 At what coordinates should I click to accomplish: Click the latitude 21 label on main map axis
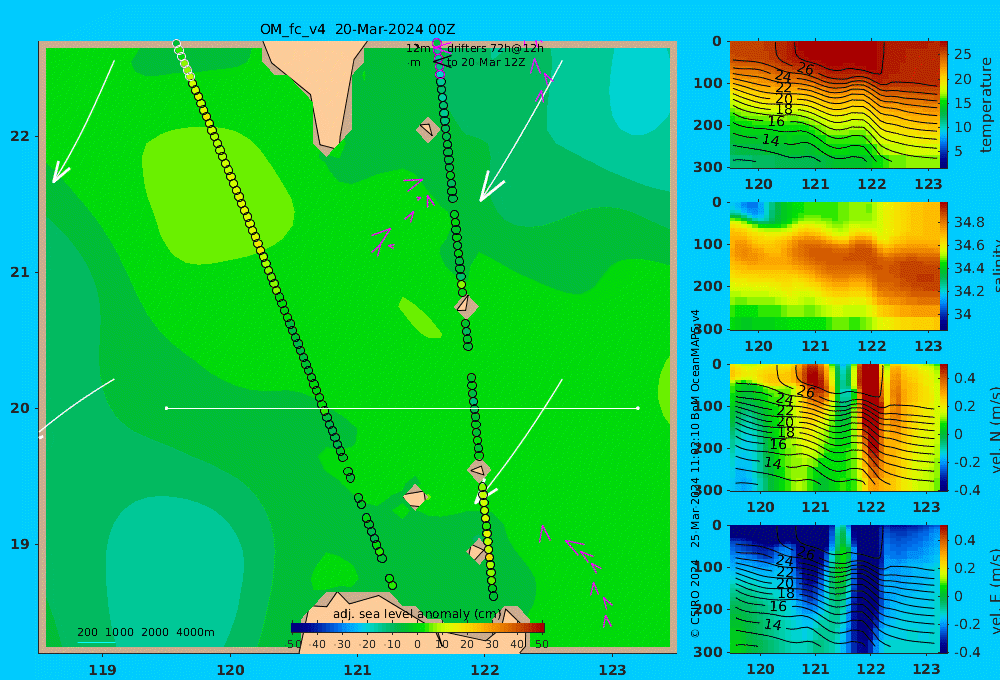point(20,272)
